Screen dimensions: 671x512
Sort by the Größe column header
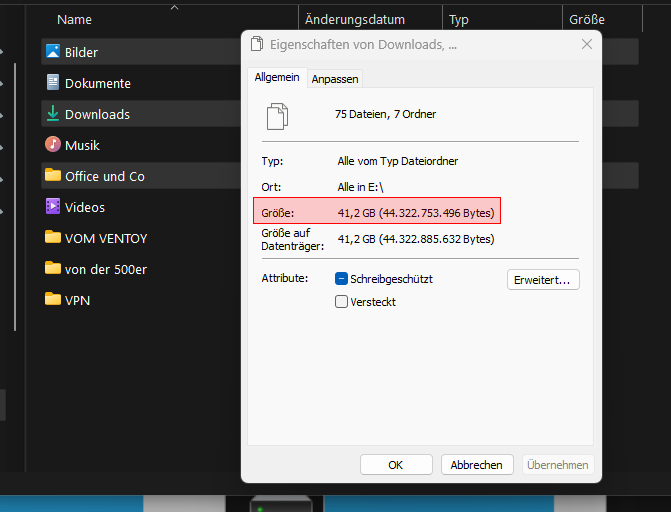pyautogui.click(x=587, y=20)
